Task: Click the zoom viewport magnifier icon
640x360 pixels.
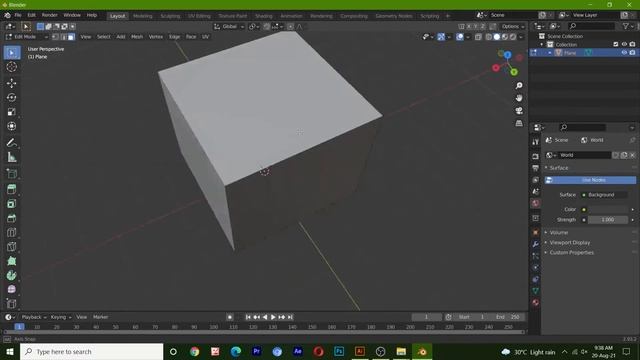Action: coord(519,86)
